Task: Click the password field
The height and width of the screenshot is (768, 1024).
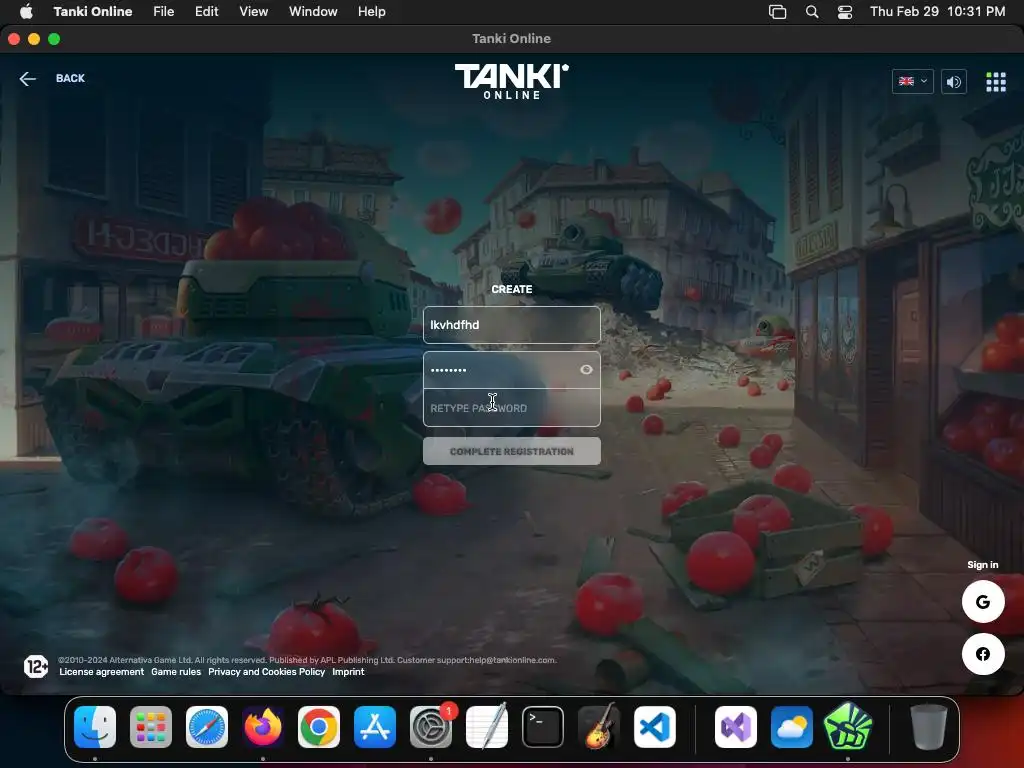Action: [x=511, y=370]
